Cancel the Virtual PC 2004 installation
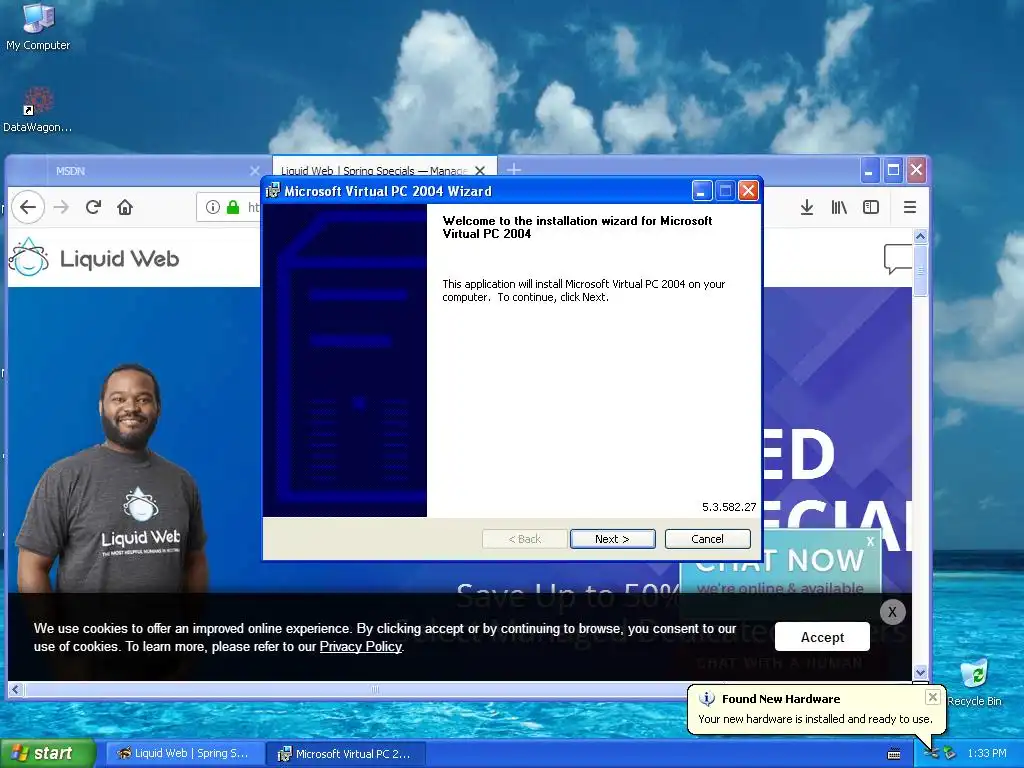Image resolution: width=1024 pixels, height=768 pixels. pos(707,539)
